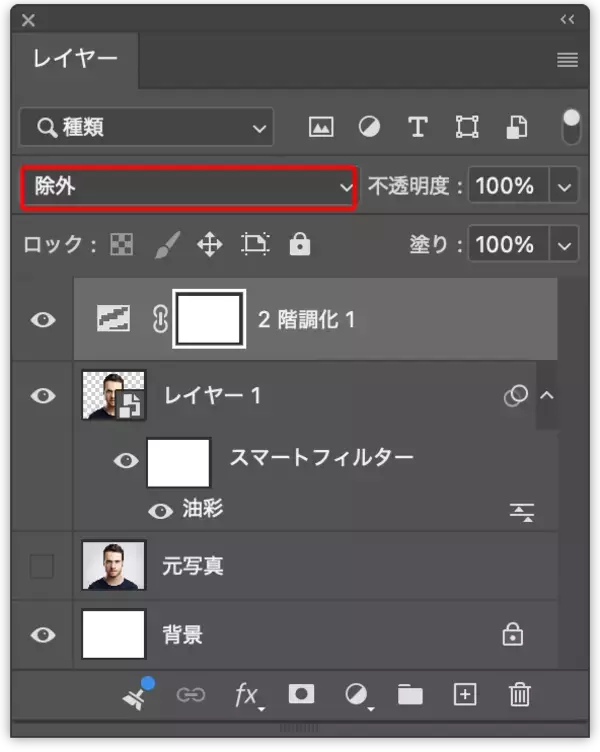Lock image pixels with brush icon
Viewport: 600px width, 752px height.
pos(167,245)
